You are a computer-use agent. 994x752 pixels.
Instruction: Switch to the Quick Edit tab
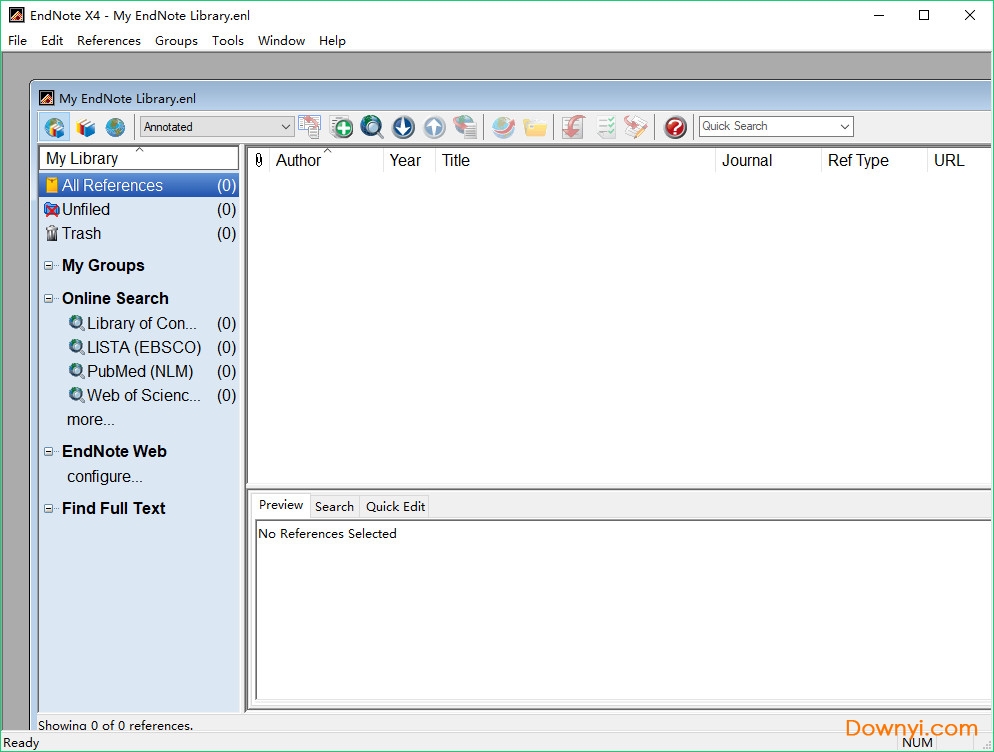tap(395, 506)
